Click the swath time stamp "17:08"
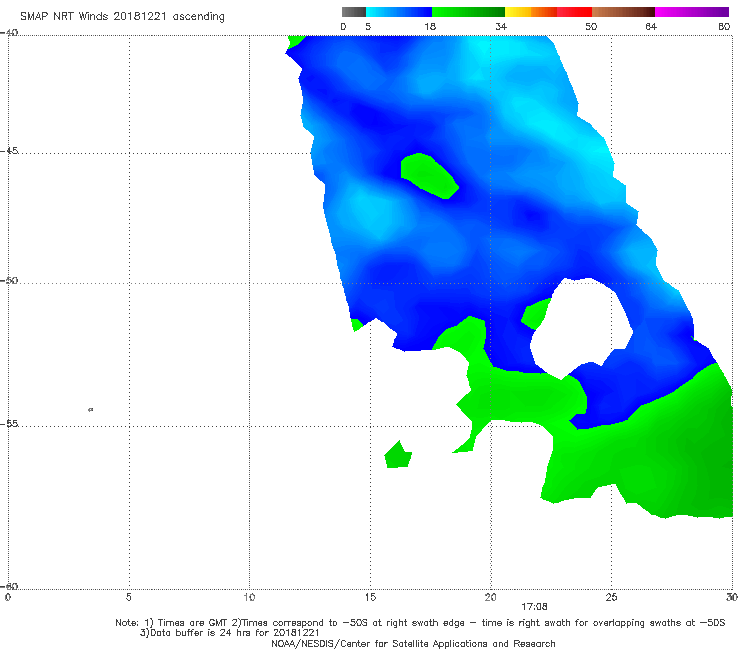 534,607
